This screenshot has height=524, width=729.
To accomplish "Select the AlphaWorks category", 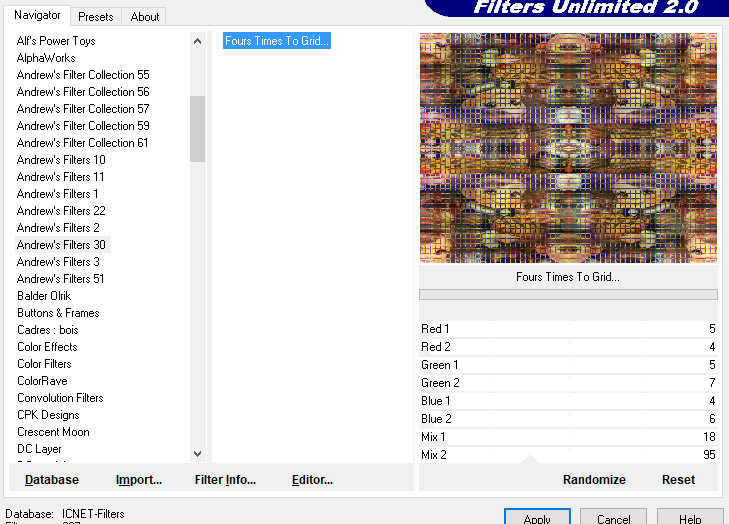I will [46, 58].
